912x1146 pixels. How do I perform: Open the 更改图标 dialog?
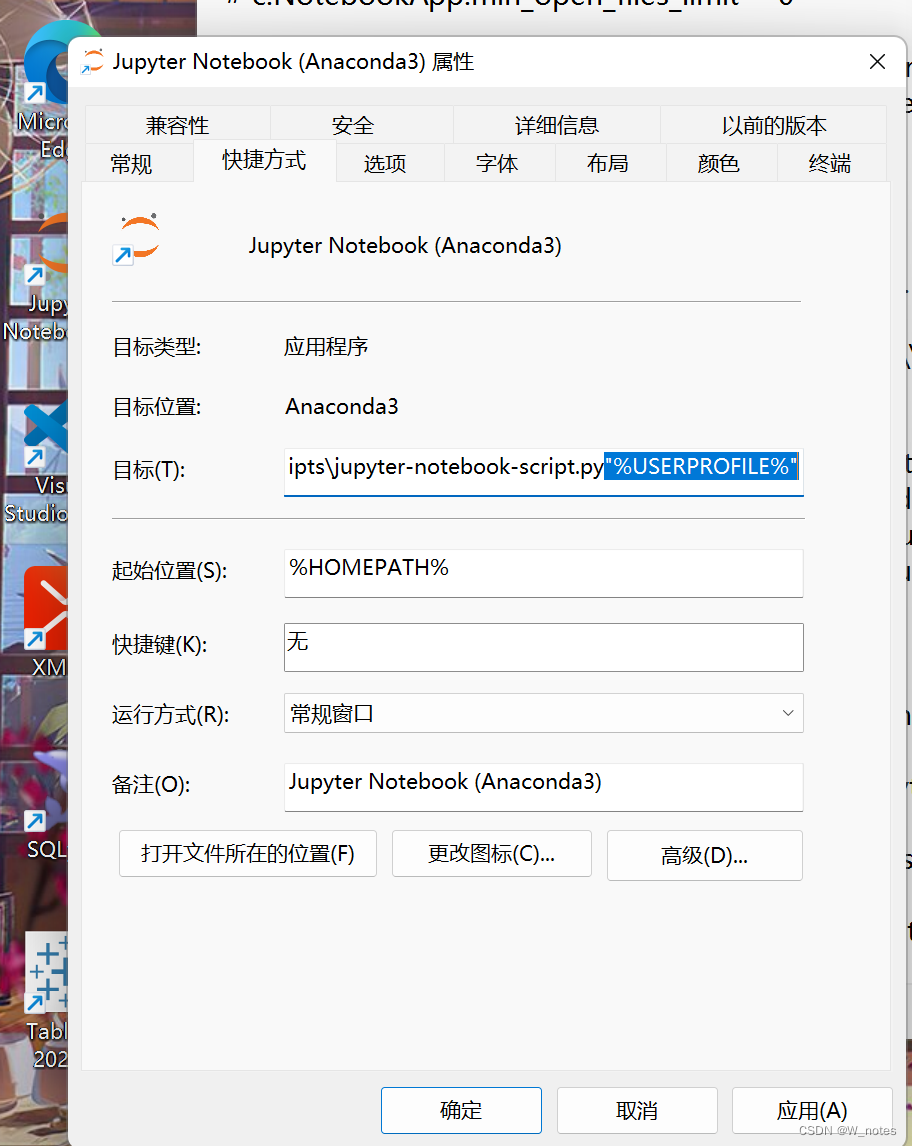point(491,853)
